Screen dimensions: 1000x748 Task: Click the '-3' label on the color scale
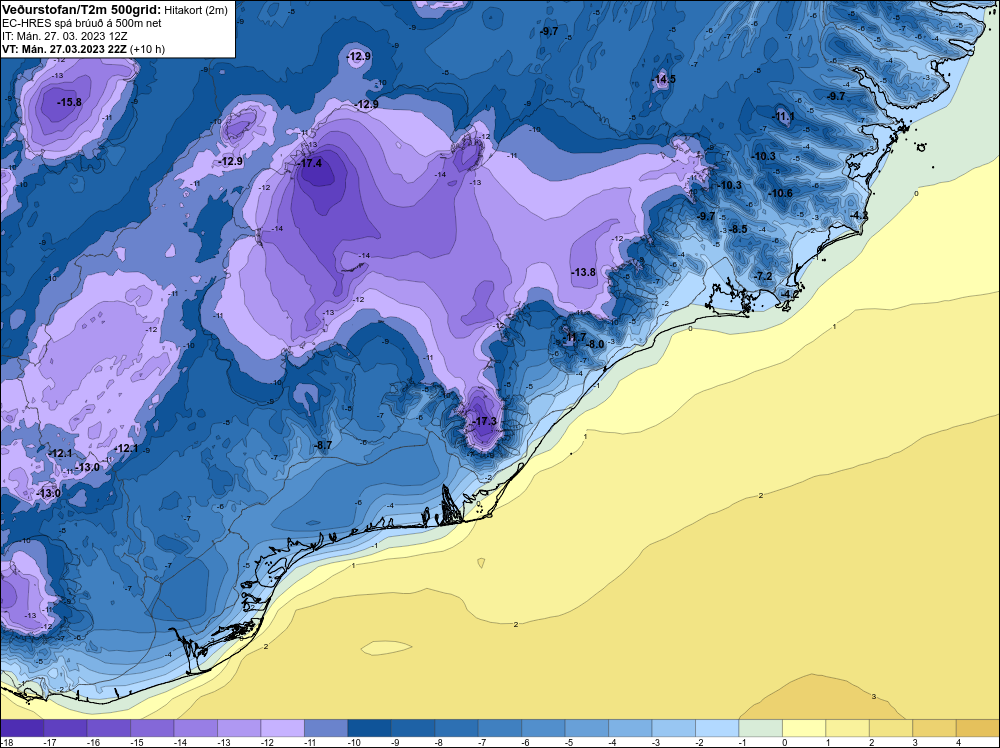coord(656,742)
